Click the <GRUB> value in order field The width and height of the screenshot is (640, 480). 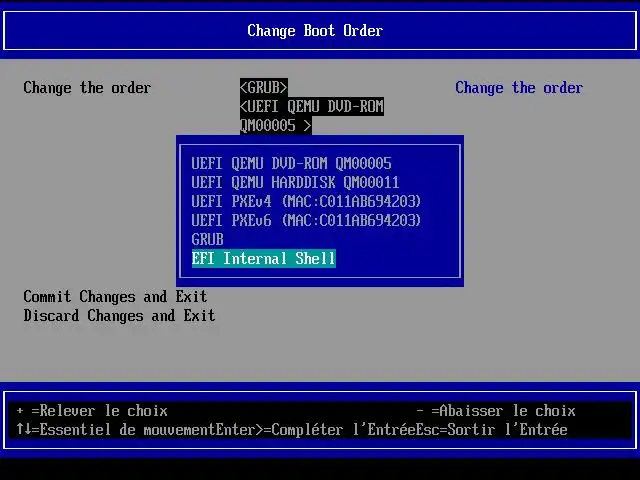coord(264,87)
